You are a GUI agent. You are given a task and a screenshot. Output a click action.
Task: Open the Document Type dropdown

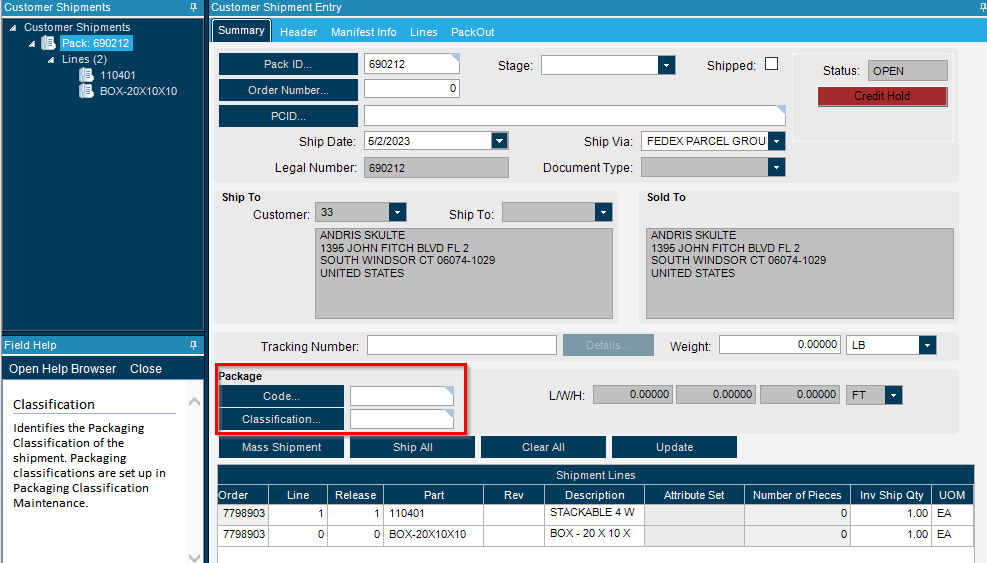[776, 168]
